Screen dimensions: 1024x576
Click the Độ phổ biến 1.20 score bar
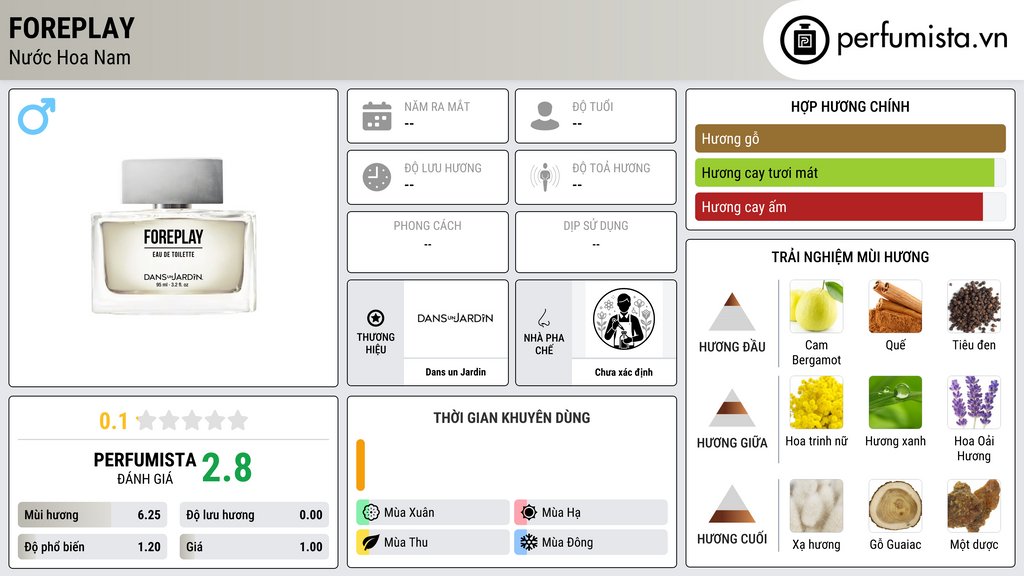[92, 547]
